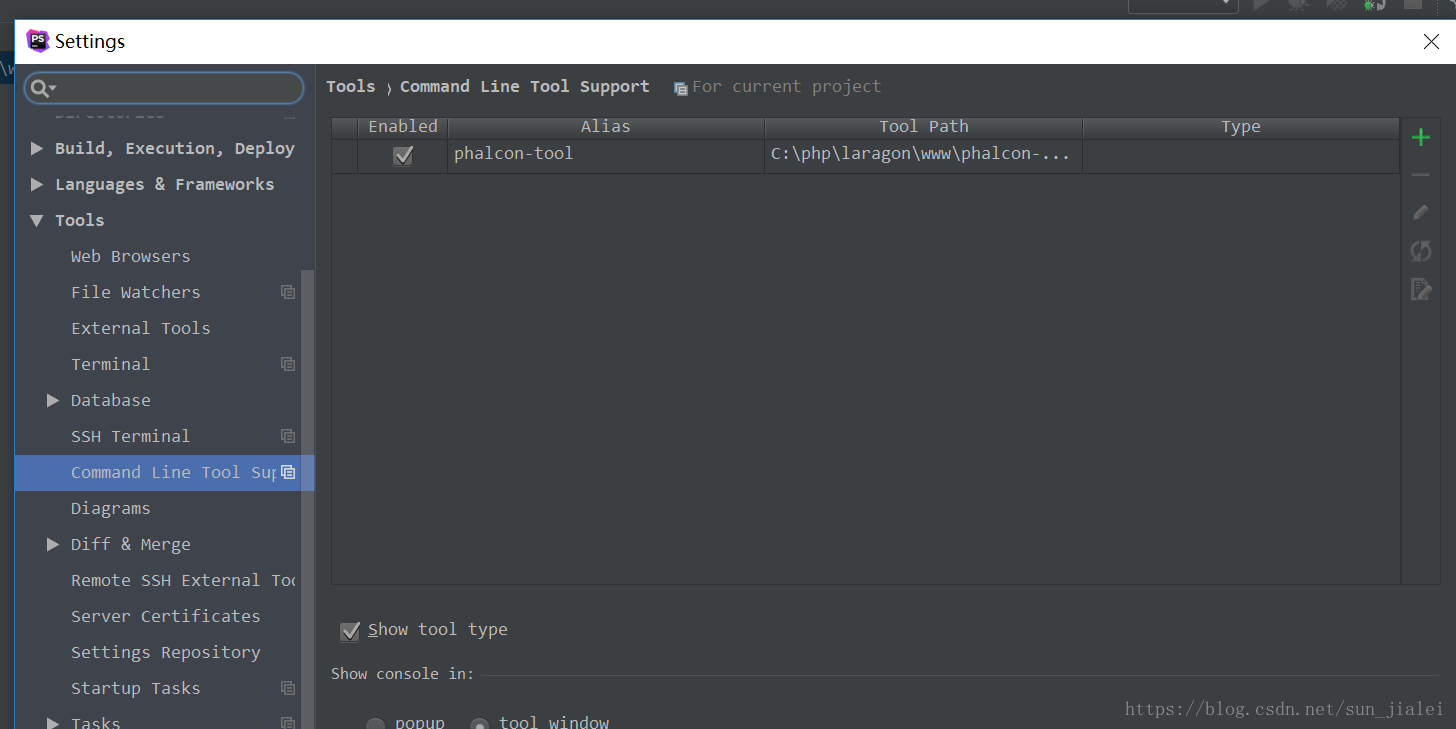This screenshot has width=1456, height=729.
Task: Open Server Certificates settings
Action: 165,616
